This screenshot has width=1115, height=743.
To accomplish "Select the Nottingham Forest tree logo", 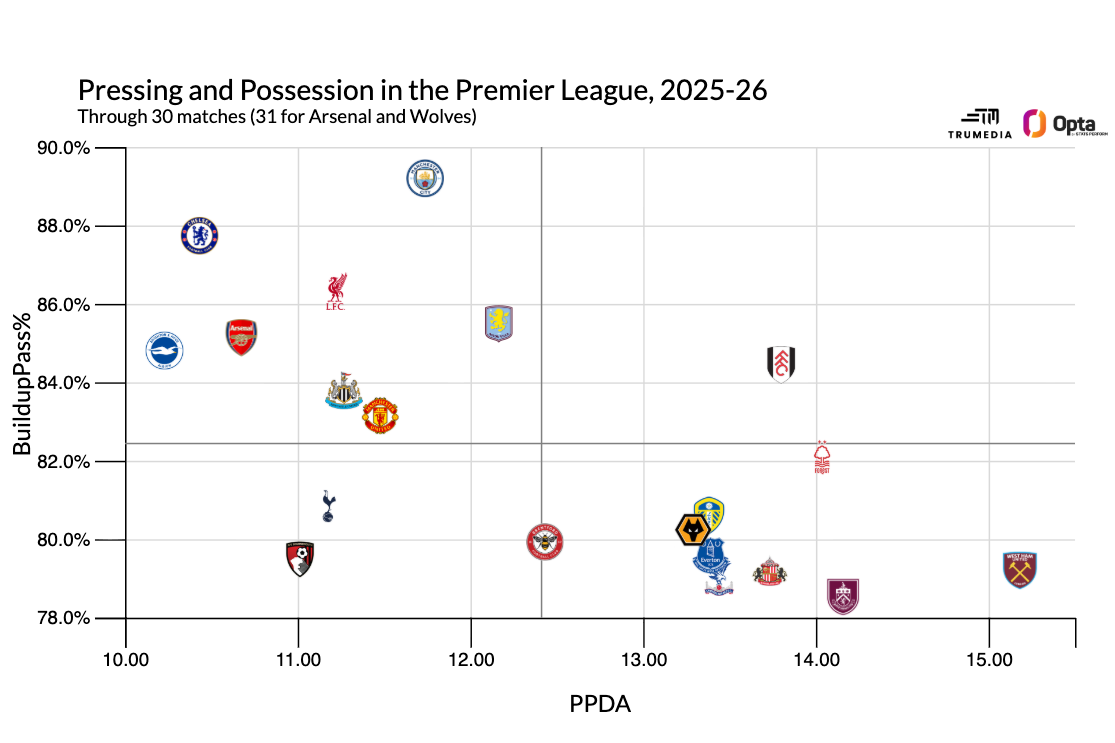I will (x=823, y=457).
